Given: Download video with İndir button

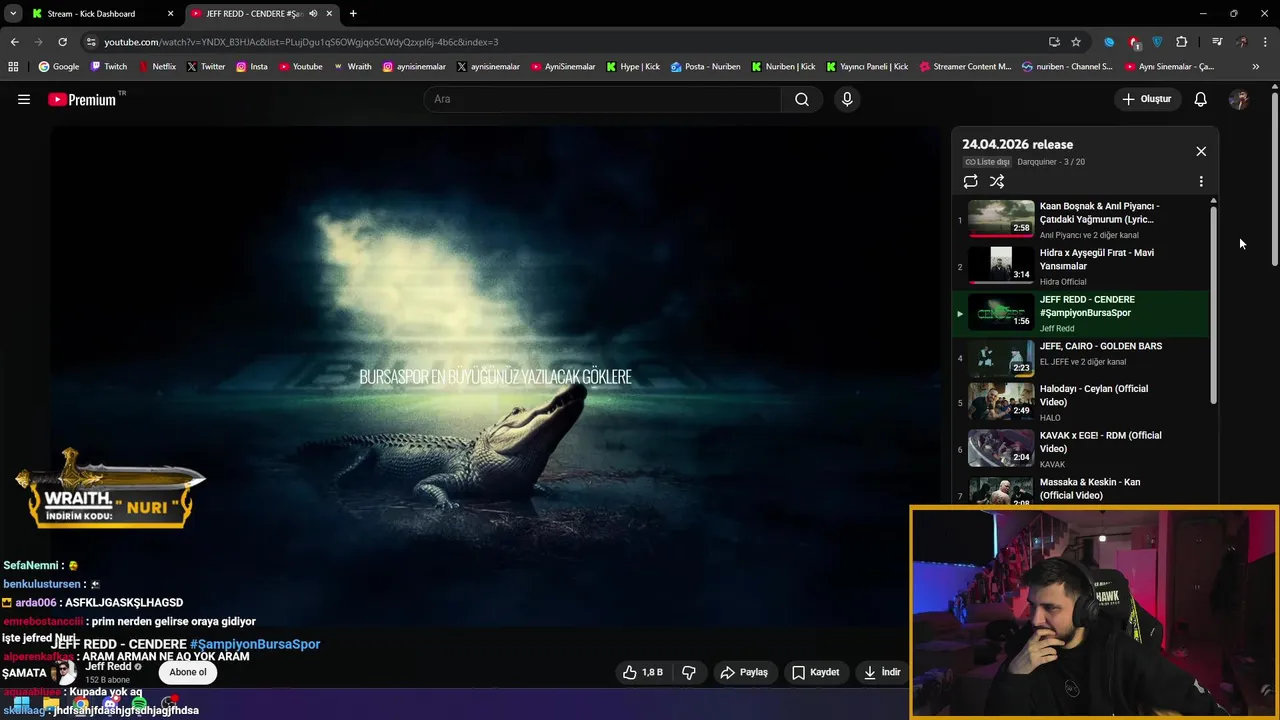Looking at the screenshot, I should click(x=882, y=672).
